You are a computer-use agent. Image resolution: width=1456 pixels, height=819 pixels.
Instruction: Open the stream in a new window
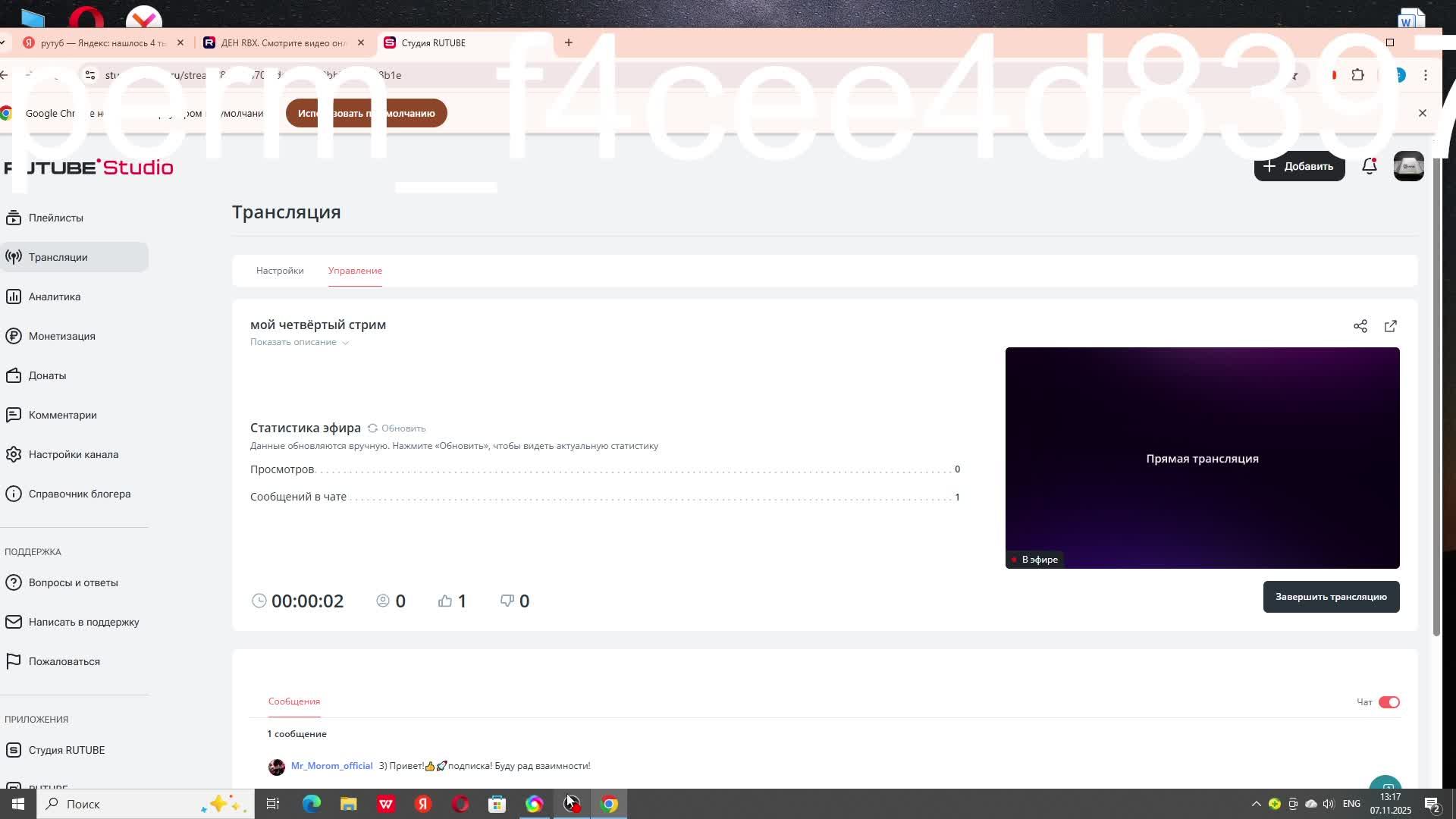point(1391,326)
